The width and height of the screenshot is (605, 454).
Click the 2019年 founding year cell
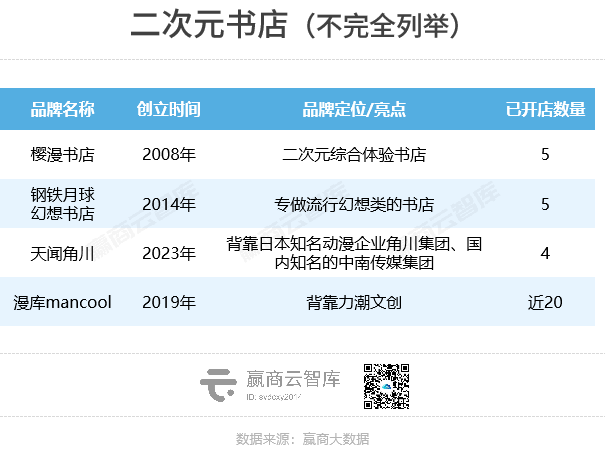pyautogui.click(x=169, y=301)
